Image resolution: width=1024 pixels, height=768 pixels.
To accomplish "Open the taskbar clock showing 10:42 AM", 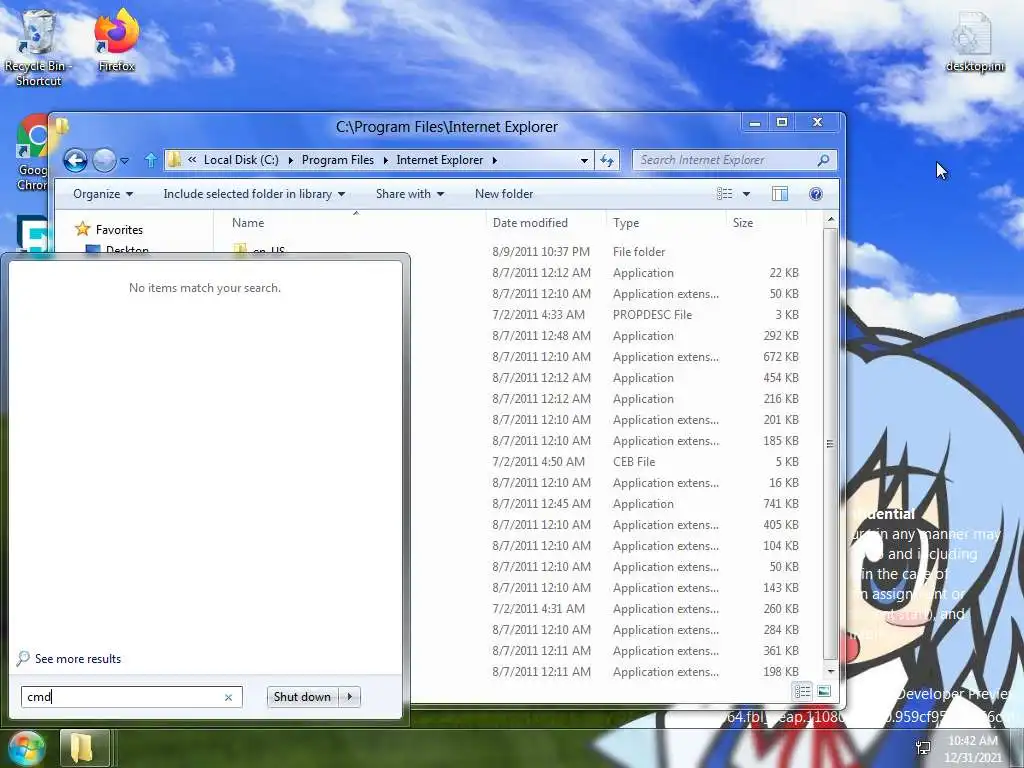I will [972, 749].
